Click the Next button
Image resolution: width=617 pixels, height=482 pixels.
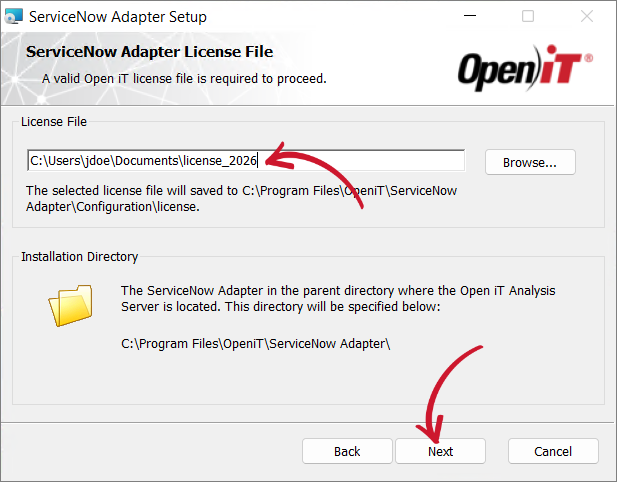click(x=440, y=451)
